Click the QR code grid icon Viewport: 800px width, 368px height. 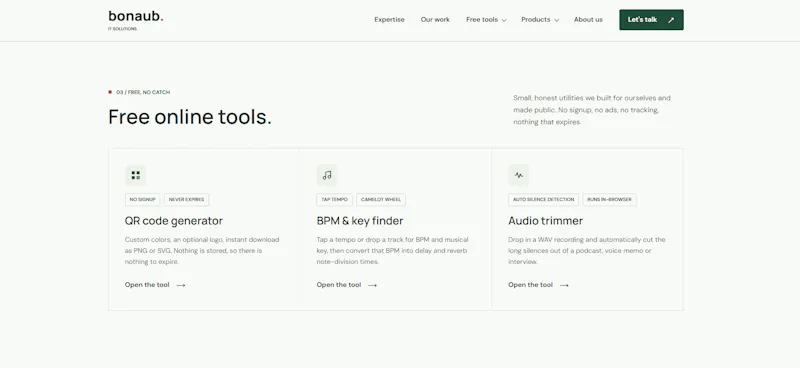pos(135,175)
